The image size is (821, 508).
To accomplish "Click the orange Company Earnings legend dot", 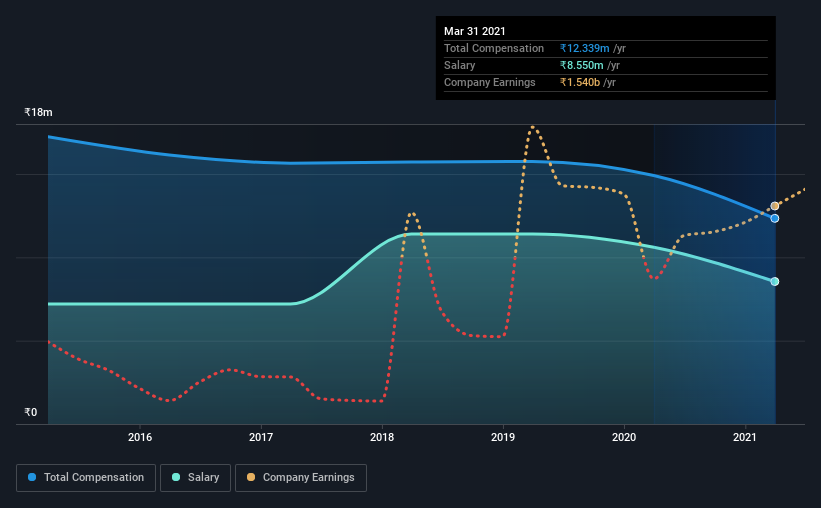I will click(251, 477).
